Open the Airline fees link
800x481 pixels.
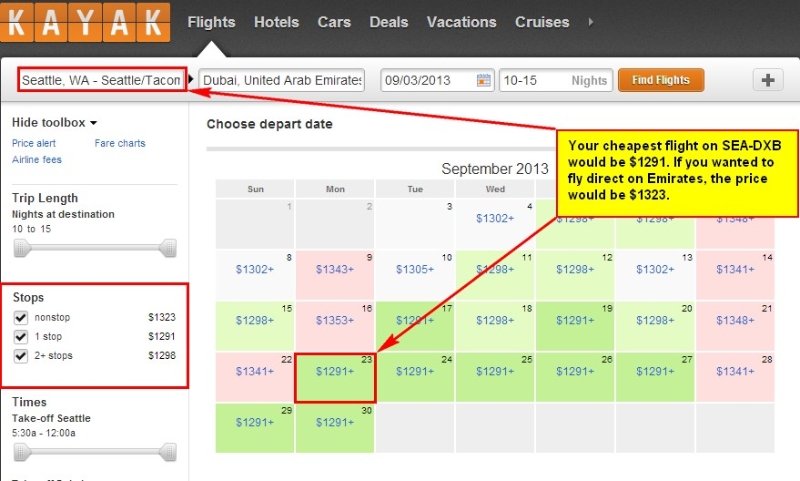point(37,160)
